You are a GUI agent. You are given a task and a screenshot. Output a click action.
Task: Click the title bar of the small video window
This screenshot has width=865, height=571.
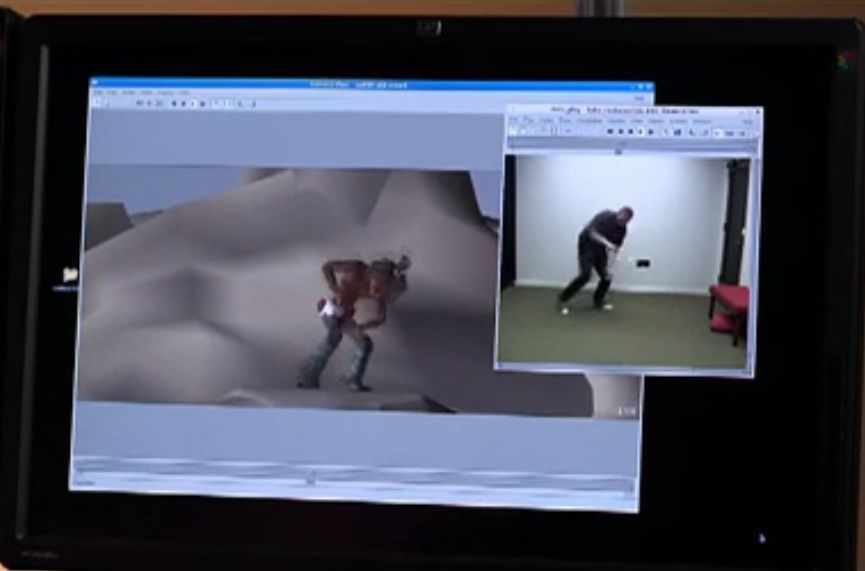[630, 111]
